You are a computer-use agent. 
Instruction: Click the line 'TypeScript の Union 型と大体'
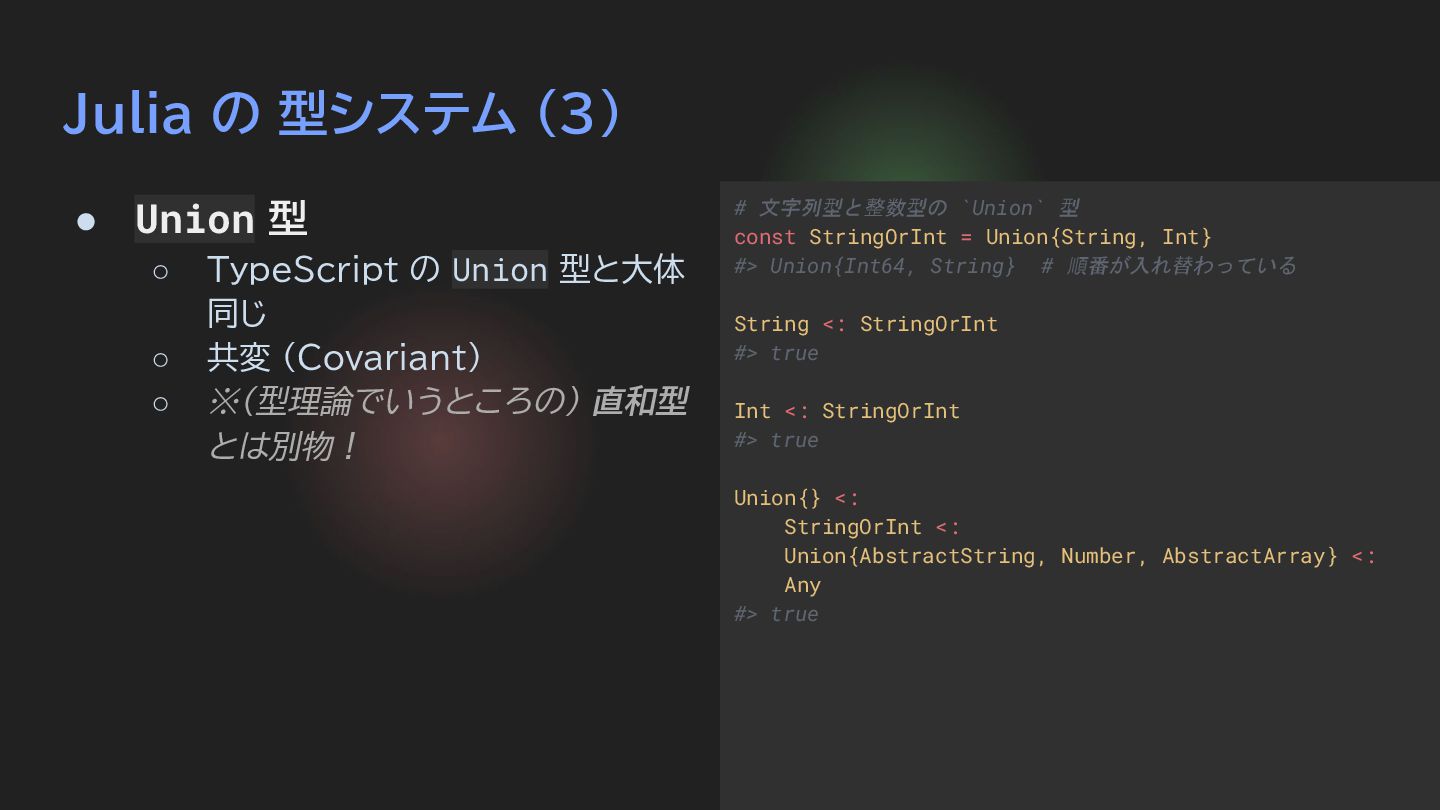click(x=446, y=269)
